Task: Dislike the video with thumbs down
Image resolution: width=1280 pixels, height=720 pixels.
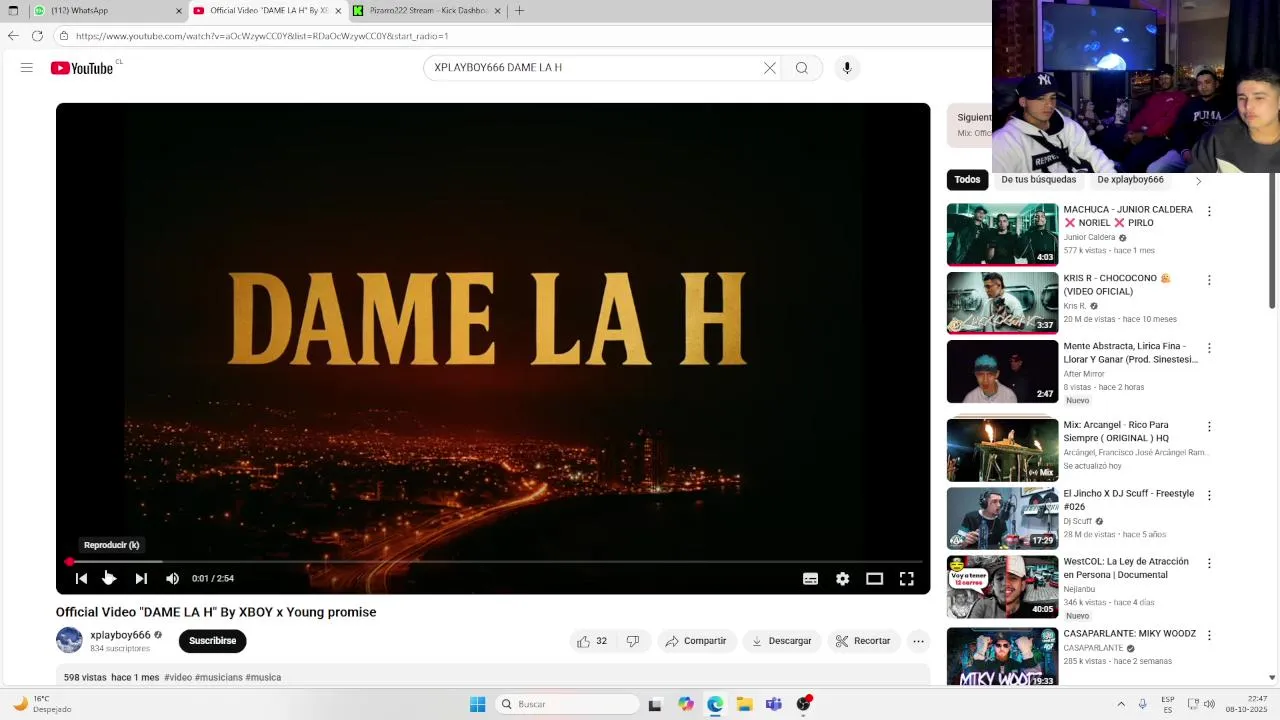Action: coord(633,641)
